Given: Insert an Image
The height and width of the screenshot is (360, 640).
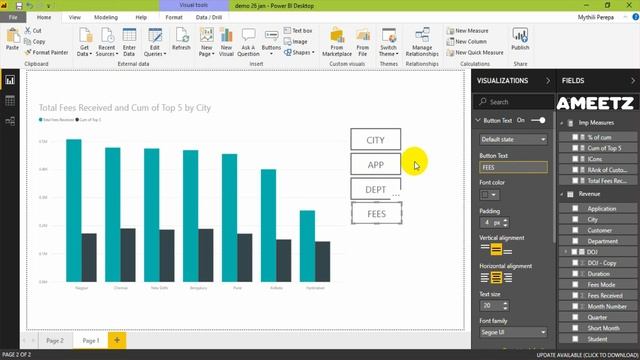Looking at the screenshot, I should tap(296, 42).
